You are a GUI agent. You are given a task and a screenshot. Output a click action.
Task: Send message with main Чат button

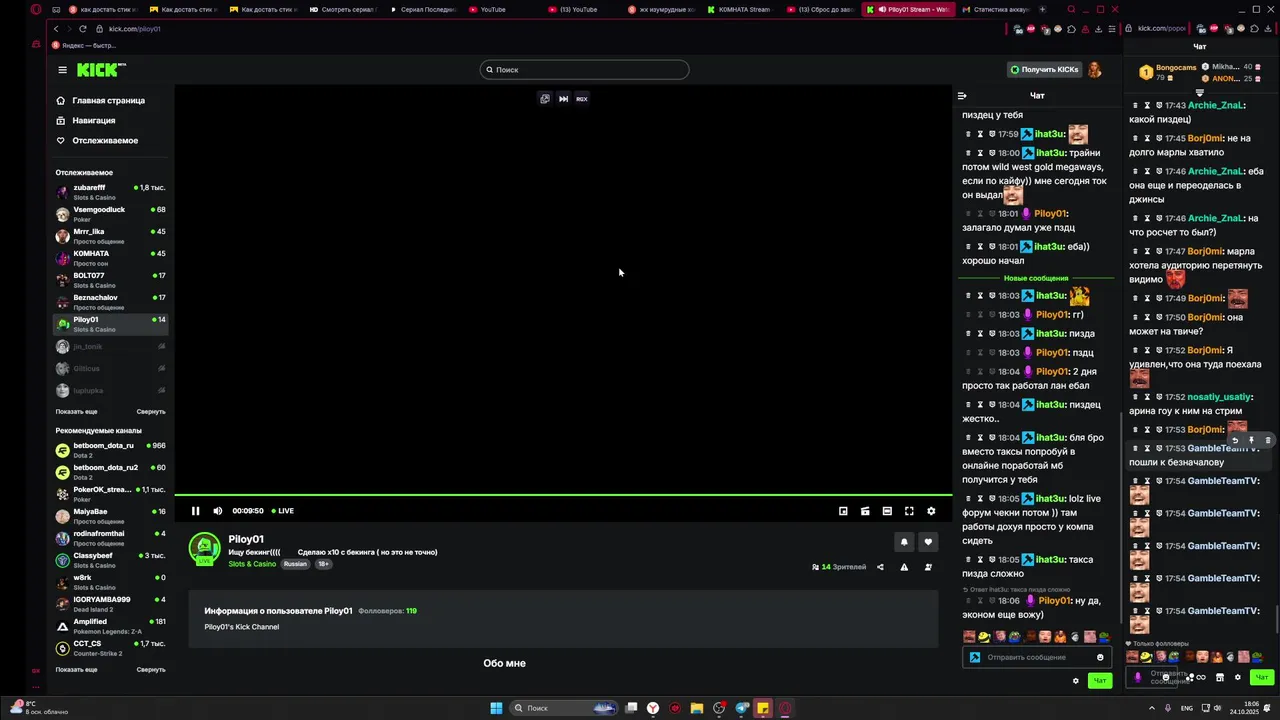[x=1100, y=681]
